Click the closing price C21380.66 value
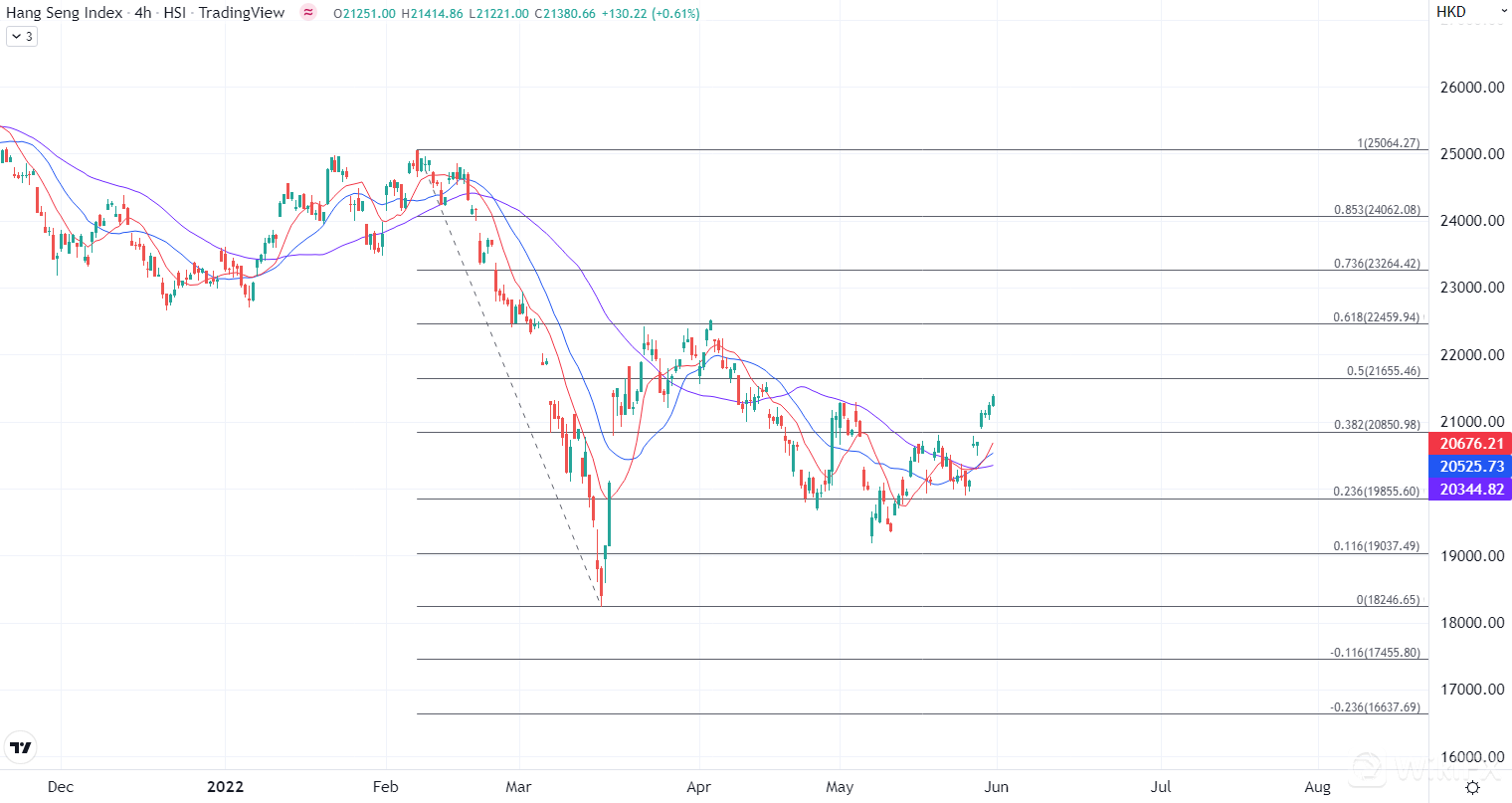 (x=565, y=13)
